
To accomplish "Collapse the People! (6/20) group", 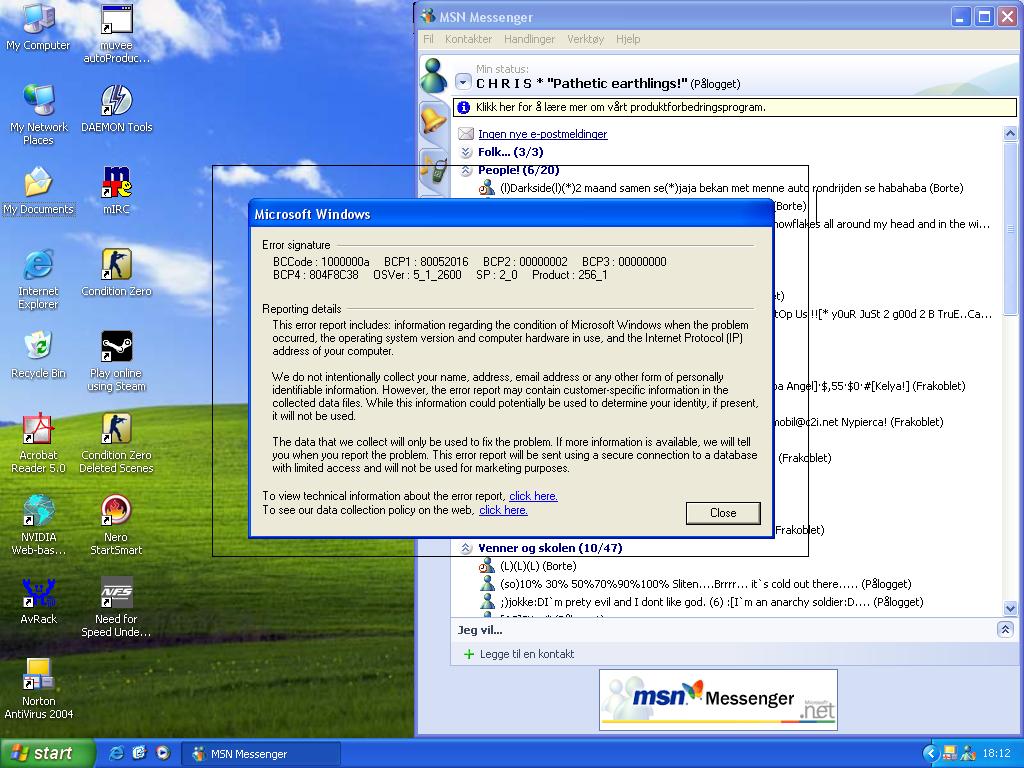I will 466,170.
